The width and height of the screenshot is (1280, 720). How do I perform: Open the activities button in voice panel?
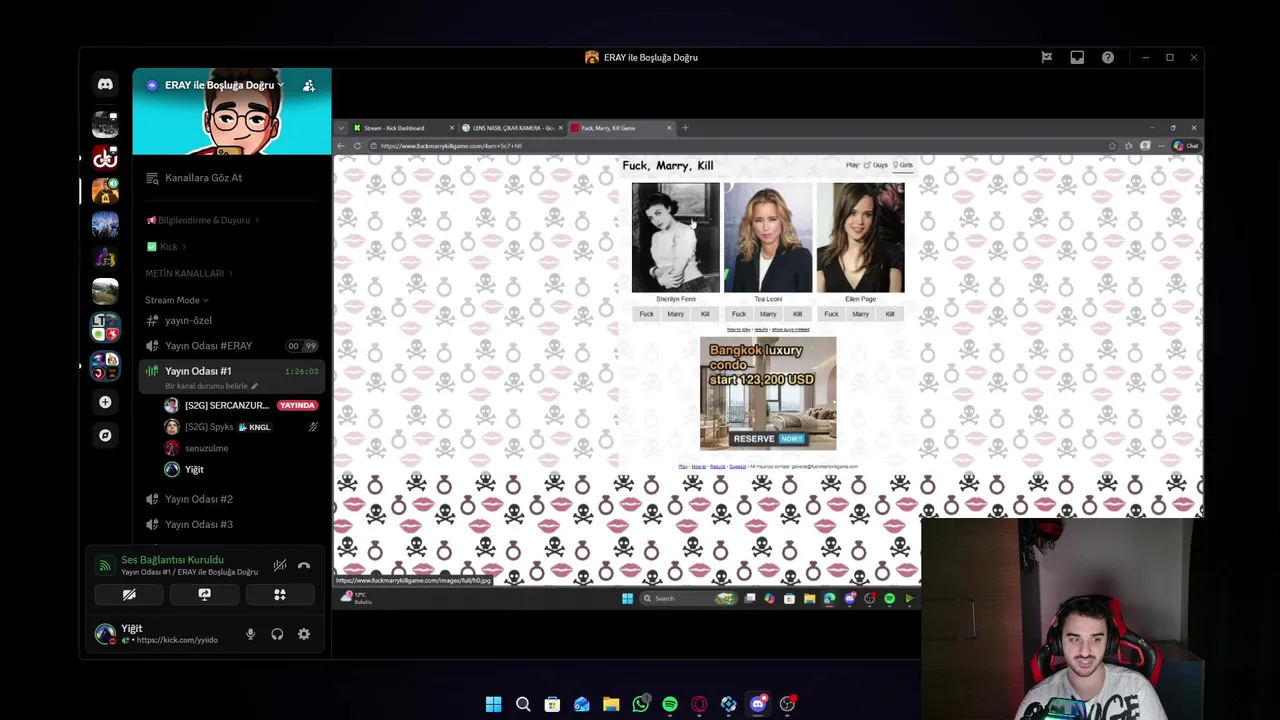[280, 594]
